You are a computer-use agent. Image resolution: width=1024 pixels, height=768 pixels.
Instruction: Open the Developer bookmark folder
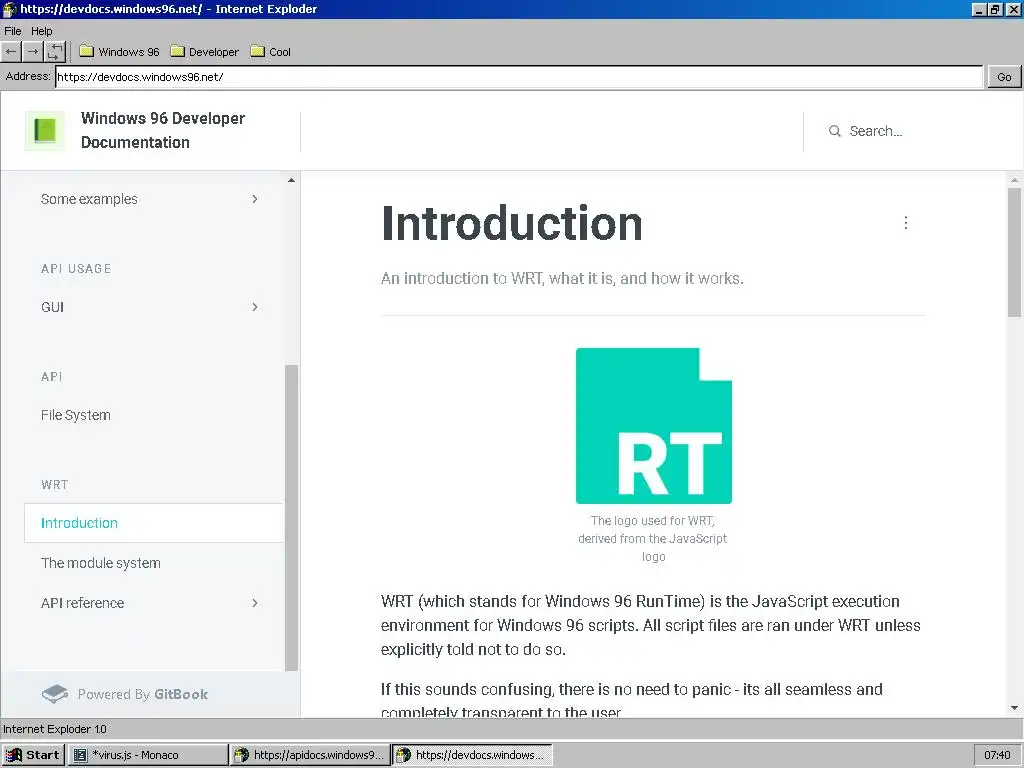[x=204, y=52]
